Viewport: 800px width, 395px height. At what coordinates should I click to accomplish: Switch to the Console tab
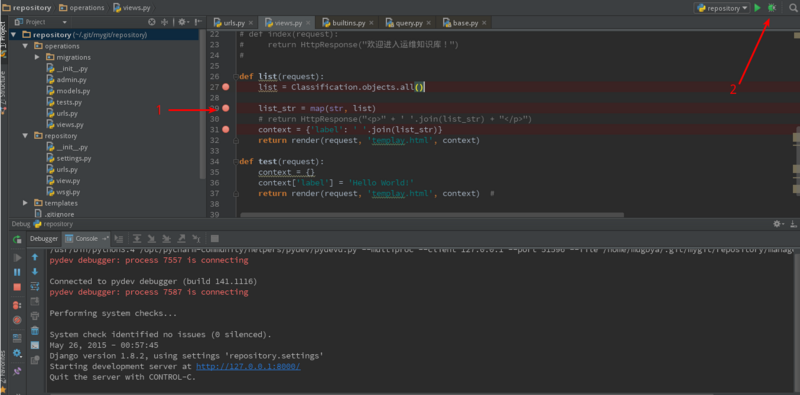click(x=86, y=238)
